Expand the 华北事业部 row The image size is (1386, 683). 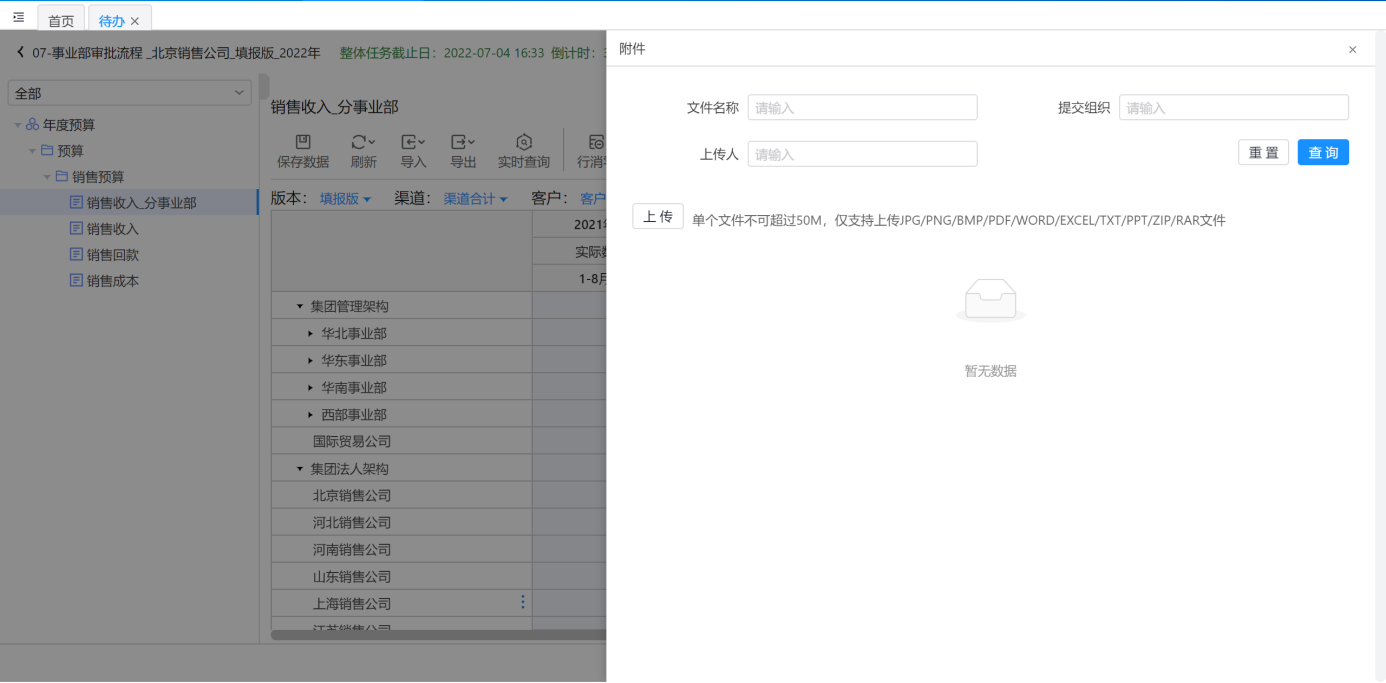(310, 334)
